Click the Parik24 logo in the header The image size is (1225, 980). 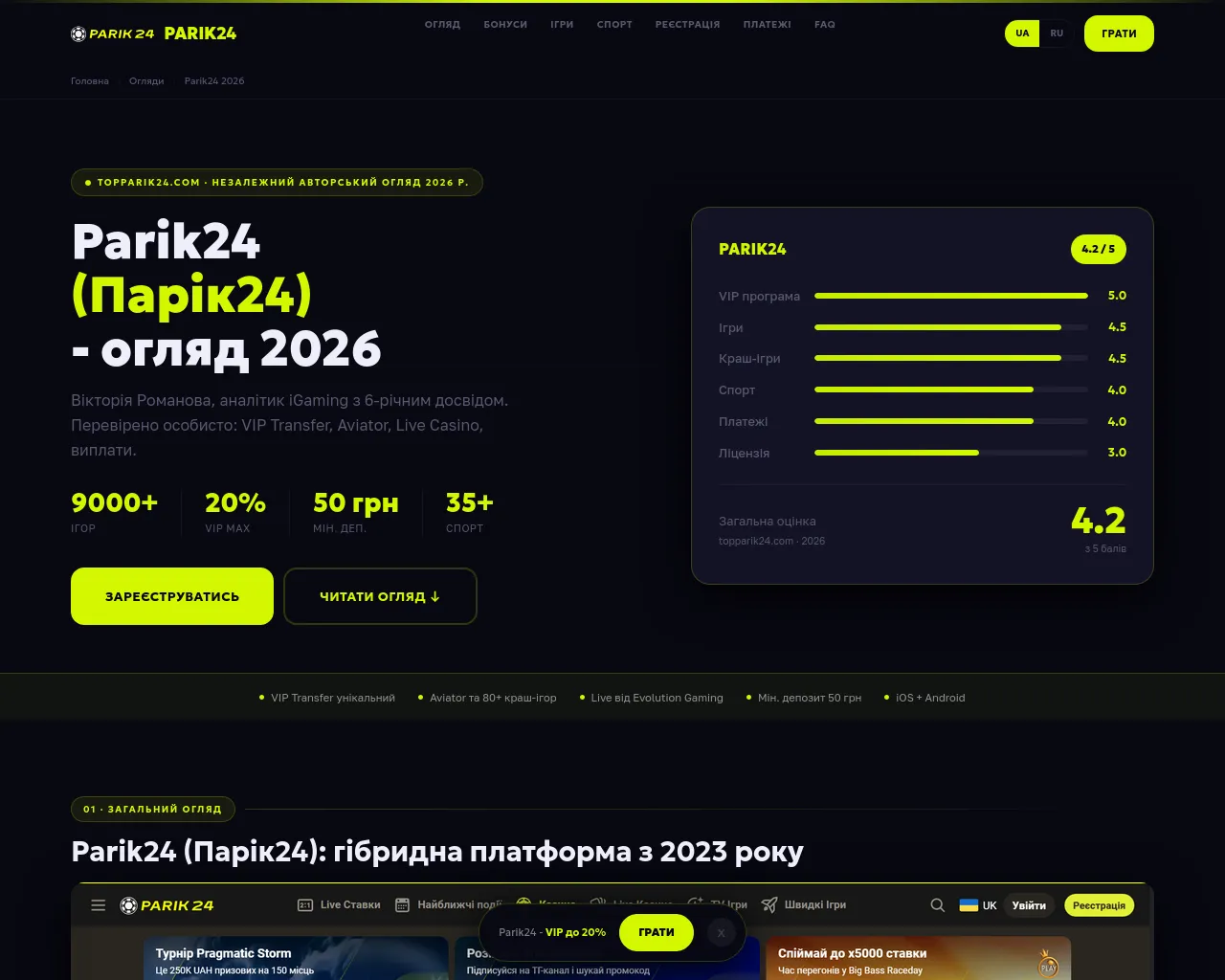coord(113,33)
